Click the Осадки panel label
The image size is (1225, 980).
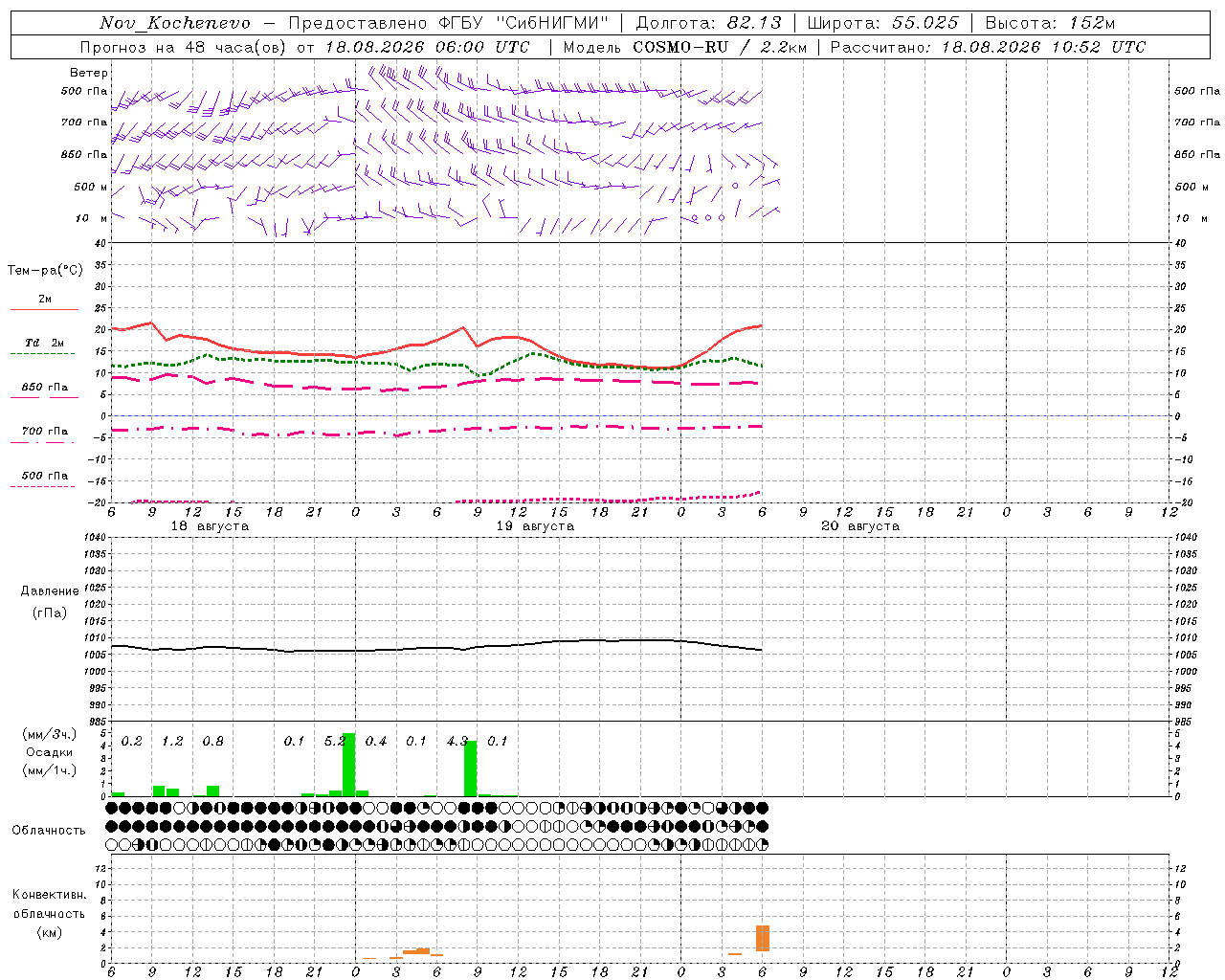click(49, 752)
